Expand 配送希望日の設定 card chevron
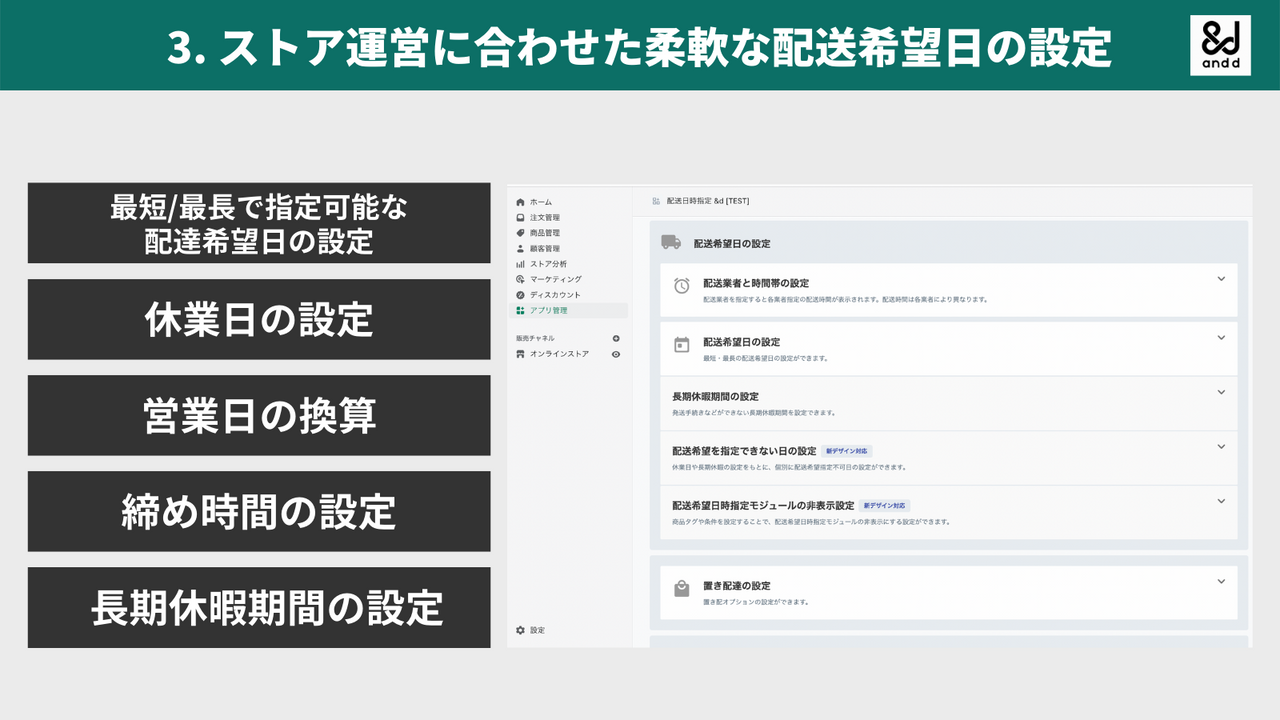The height and width of the screenshot is (720, 1280). tap(1221, 338)
